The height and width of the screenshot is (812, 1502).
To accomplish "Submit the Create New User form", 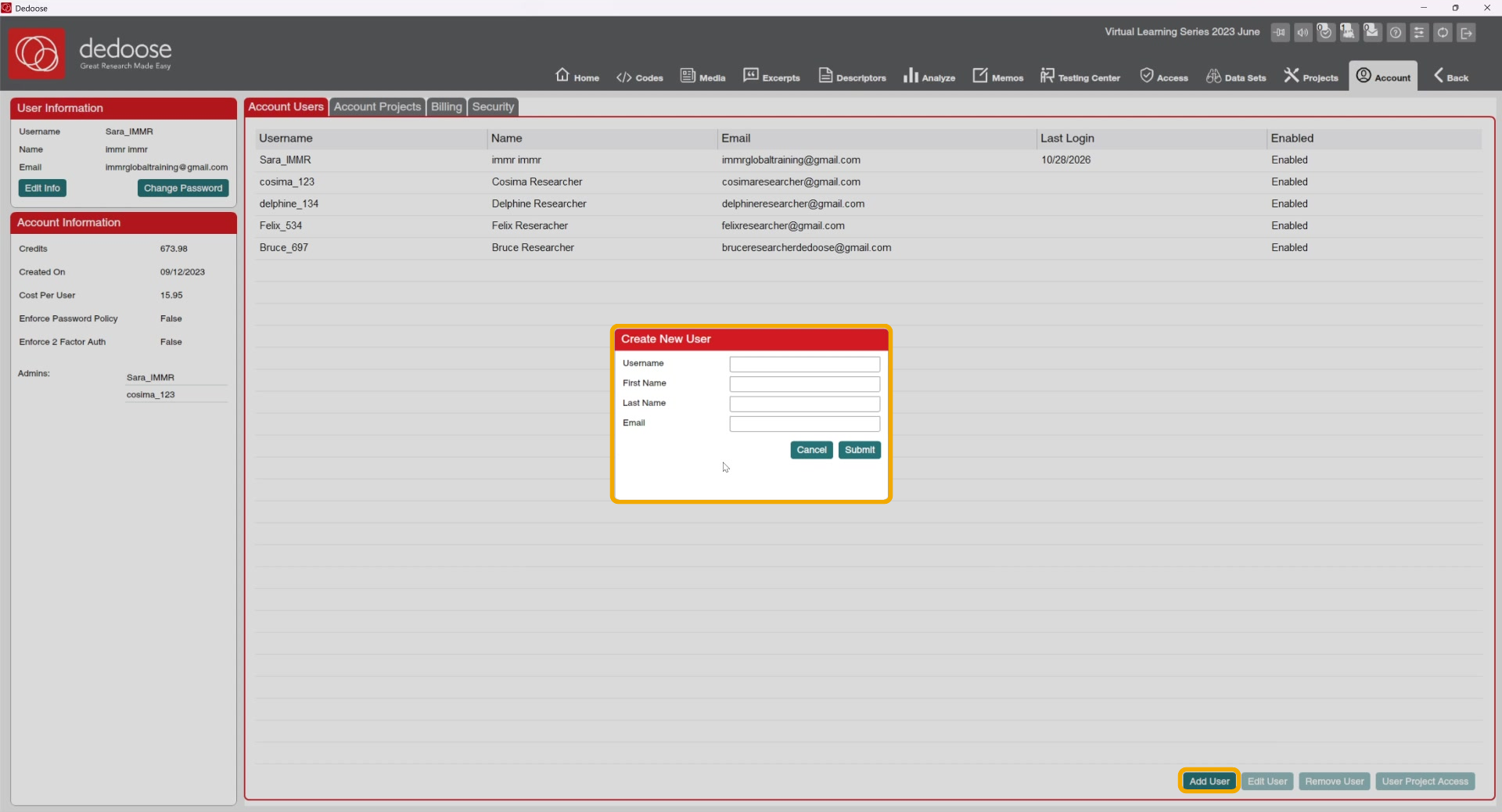I will click(860, 450).
